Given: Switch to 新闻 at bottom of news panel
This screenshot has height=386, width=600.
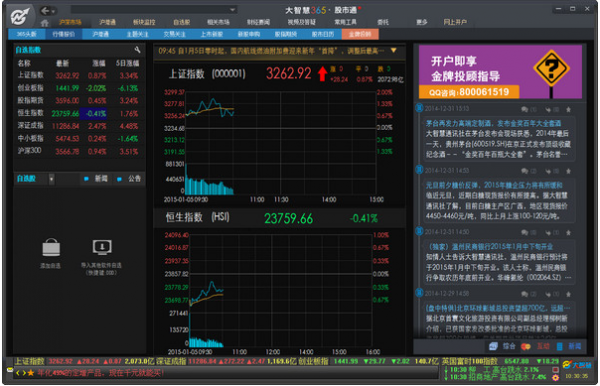Looking at the screenshot, I should click(x=569, y=347).
